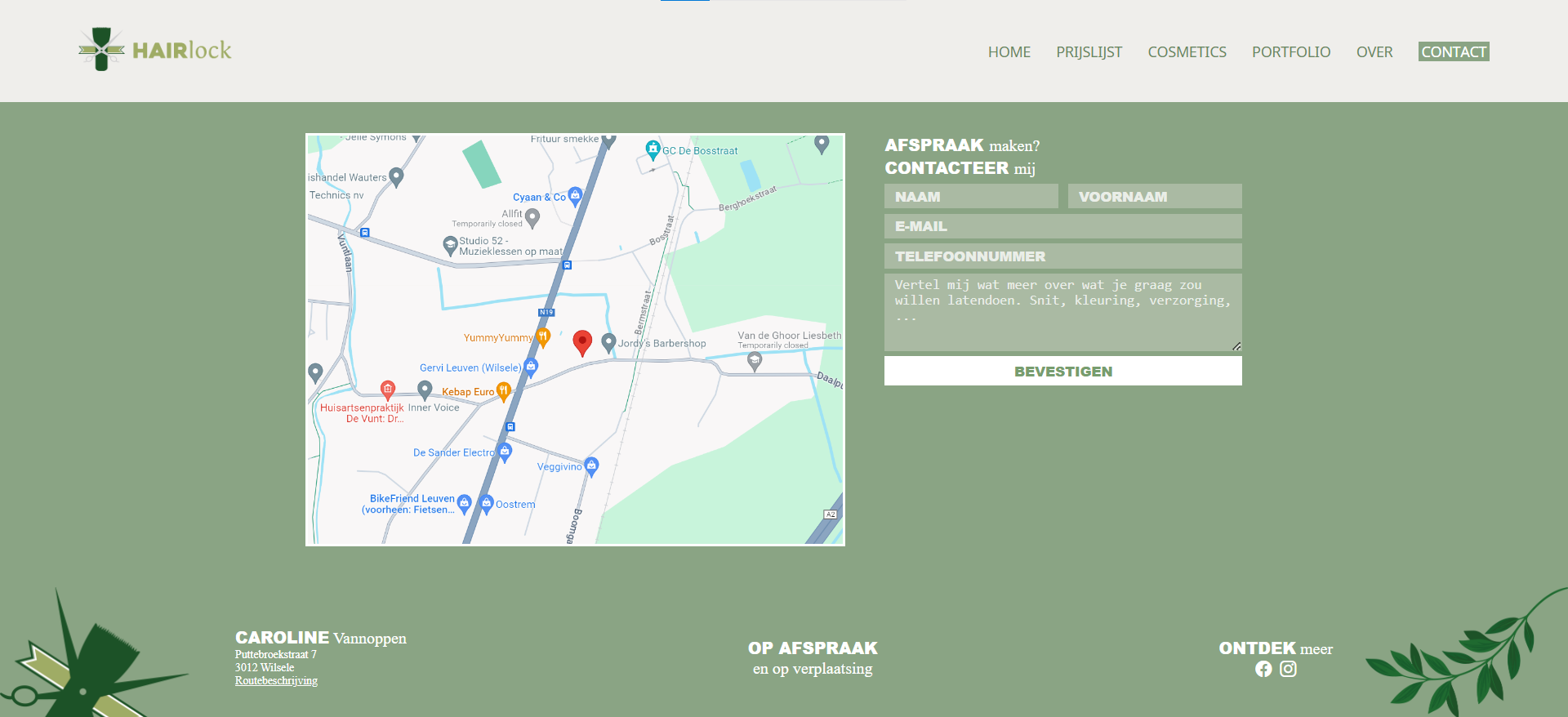This screenshot has width=1568, height=717.
Task: Click the Frituur smekke map pin
Action: pyautogui.click(x=608, y=141)
